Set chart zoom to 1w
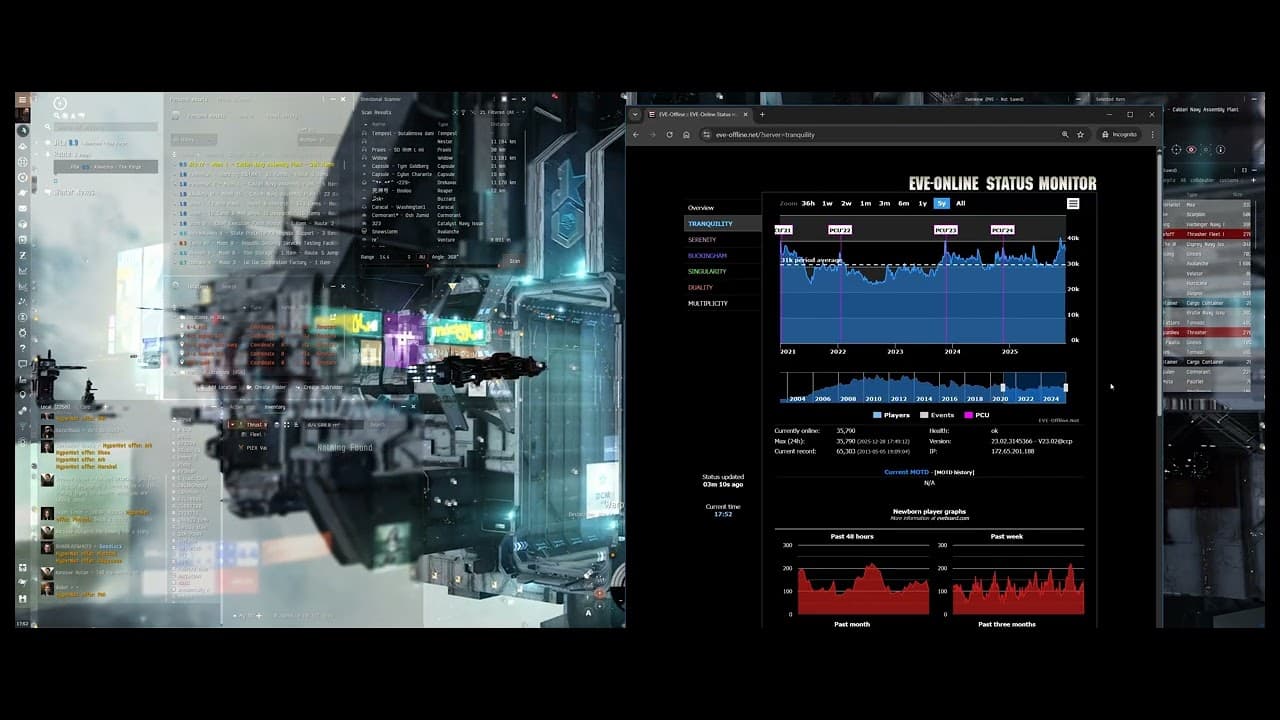 tap(827, 203)
